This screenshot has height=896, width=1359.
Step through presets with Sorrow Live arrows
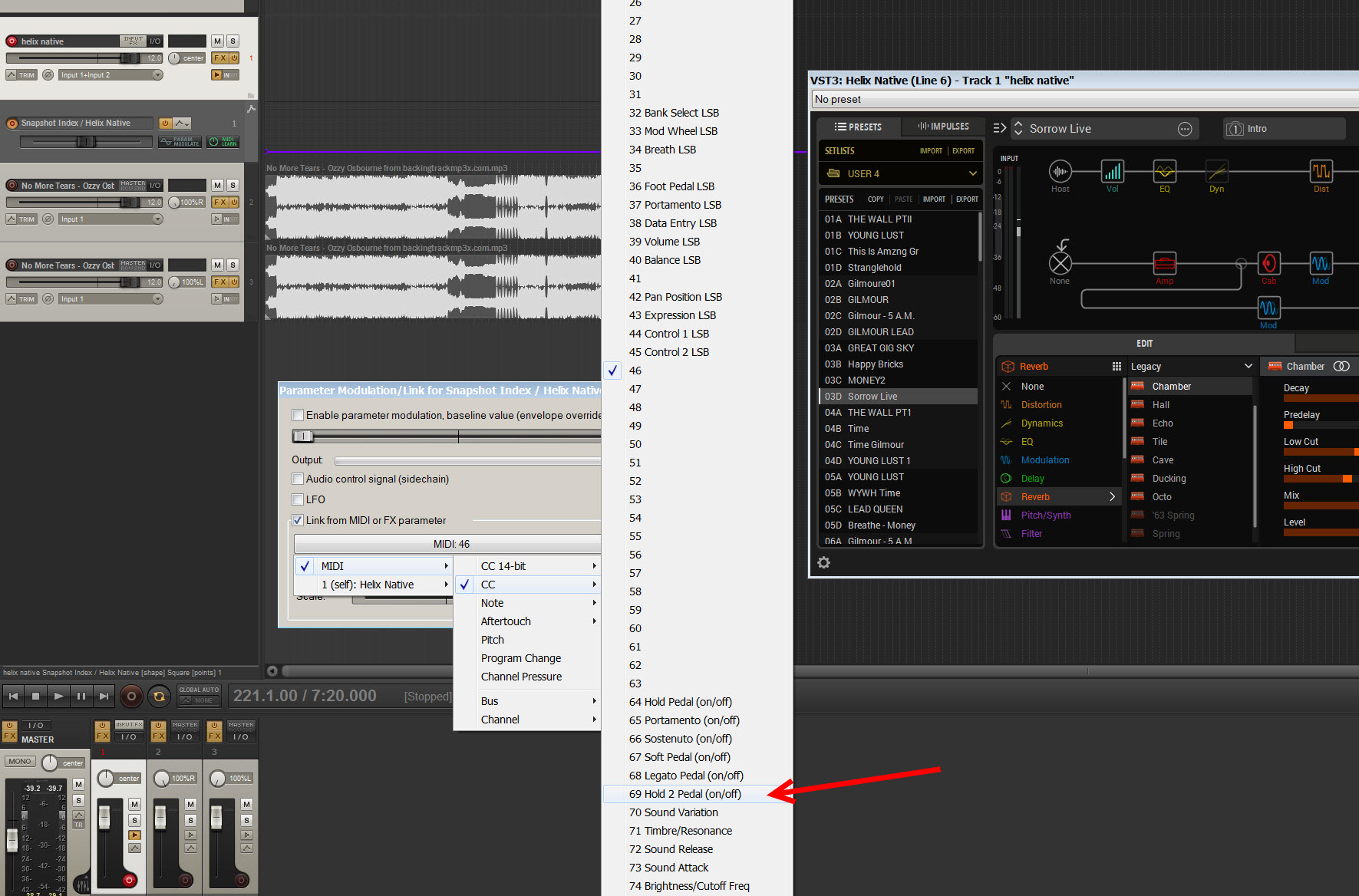(1018, 129)
